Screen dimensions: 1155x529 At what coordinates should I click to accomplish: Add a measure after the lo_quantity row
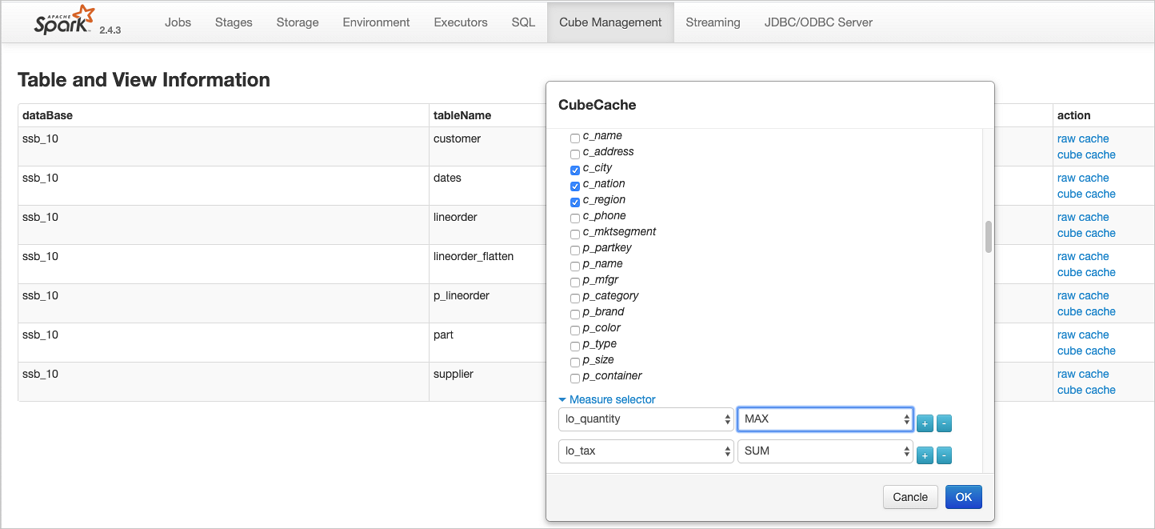point(925,423)
